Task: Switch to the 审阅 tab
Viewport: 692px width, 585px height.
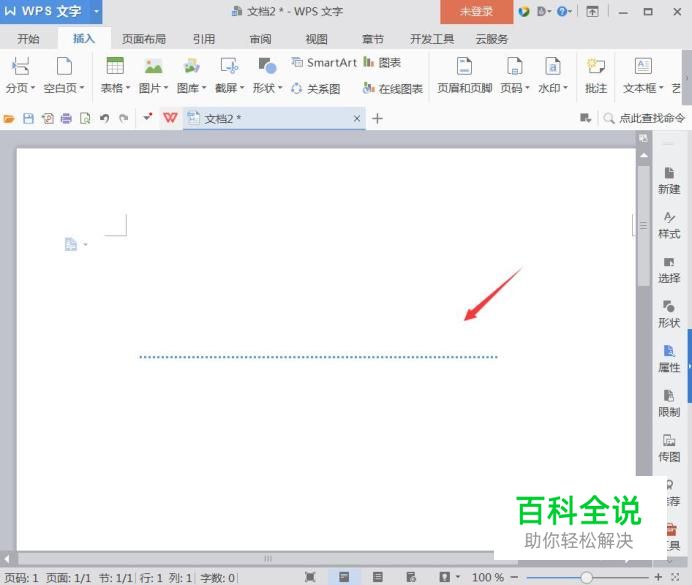Action: point(260,39)
